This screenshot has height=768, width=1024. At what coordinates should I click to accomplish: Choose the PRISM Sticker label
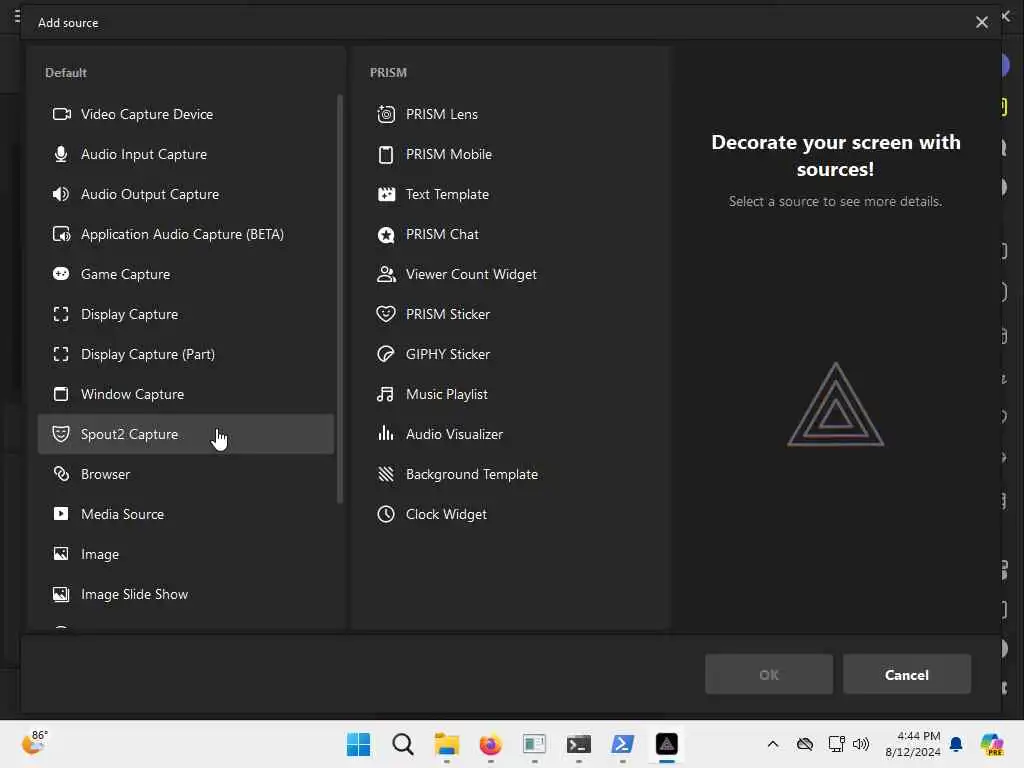point(448,314)
